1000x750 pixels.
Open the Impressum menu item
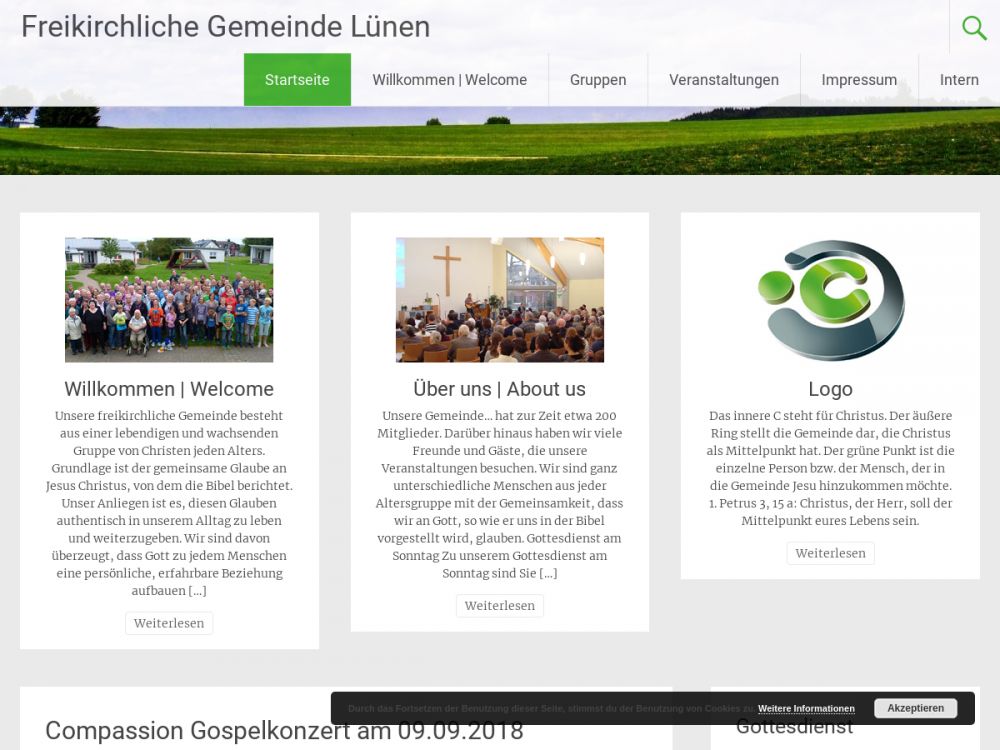pos(859,80)
